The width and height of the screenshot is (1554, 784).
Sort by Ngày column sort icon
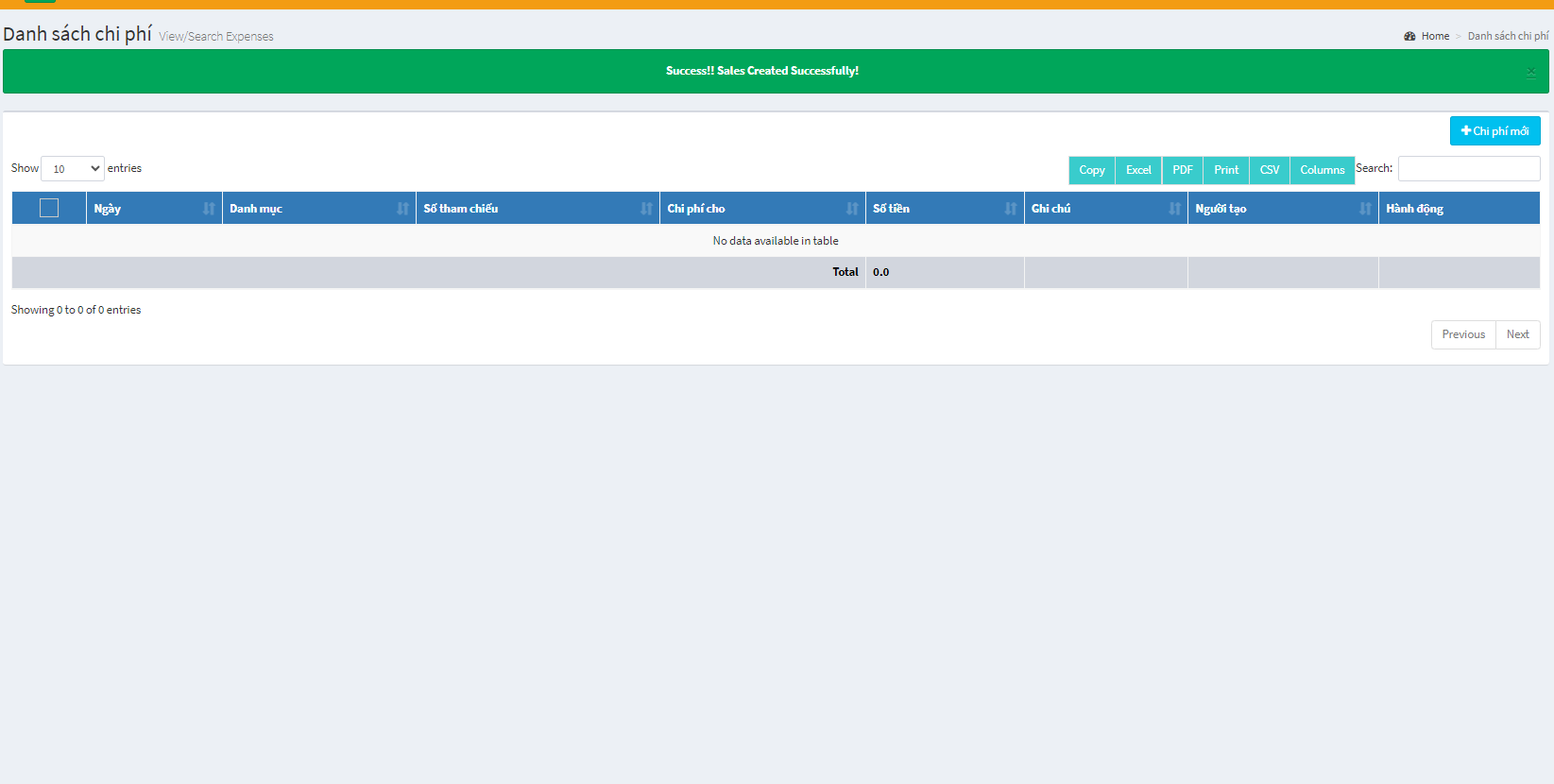click(x=209, y=209)
